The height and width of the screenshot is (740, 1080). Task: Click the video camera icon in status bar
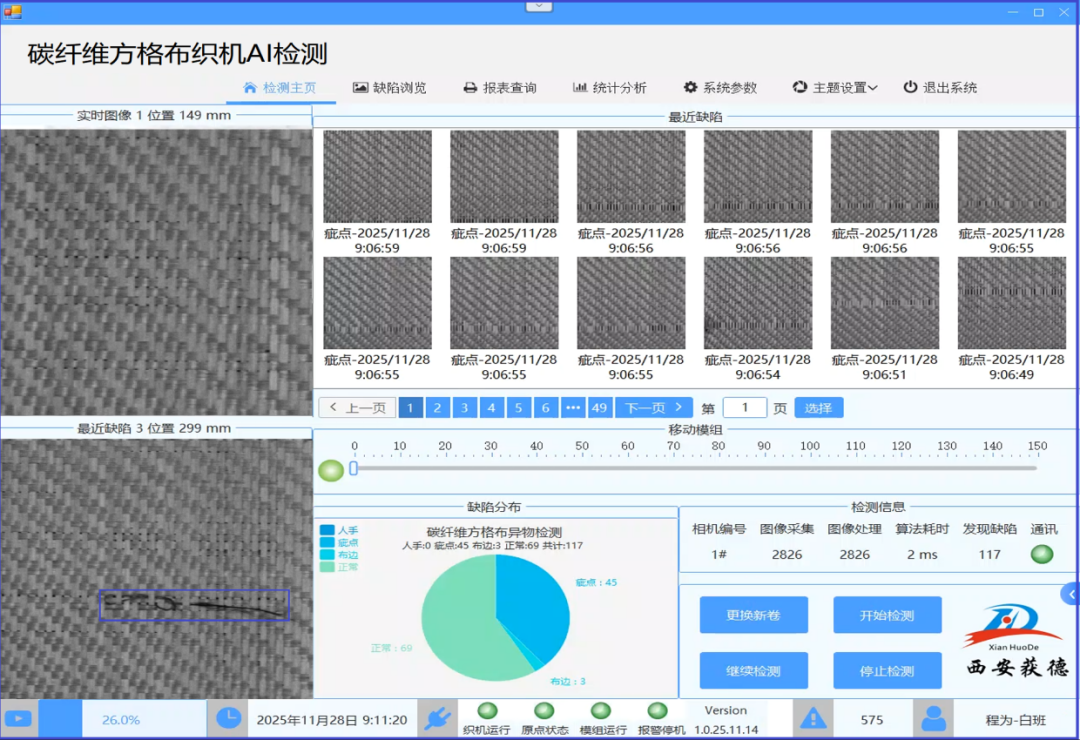19,719
